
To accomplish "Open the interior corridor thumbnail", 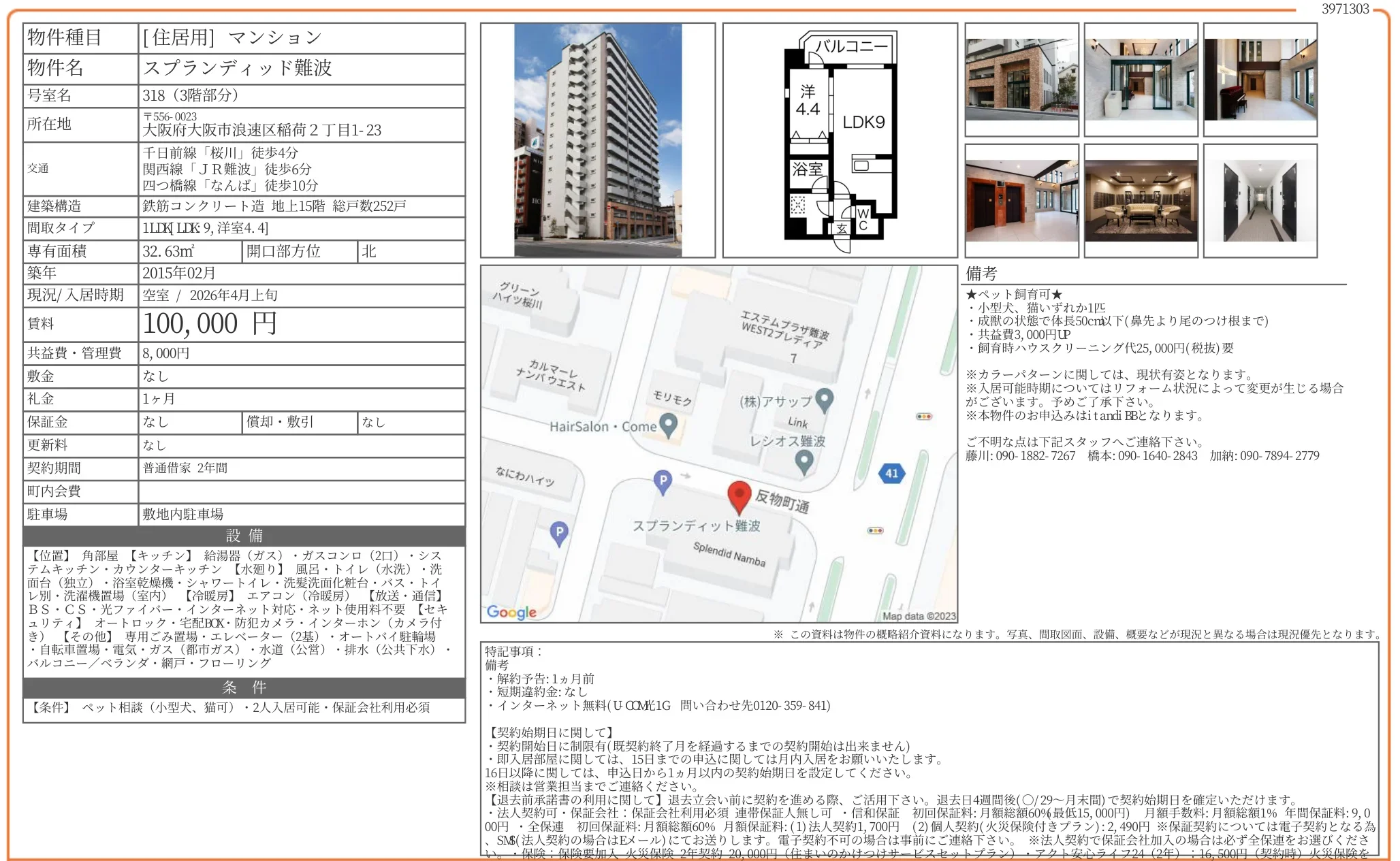I will [x=1260, y=201].
